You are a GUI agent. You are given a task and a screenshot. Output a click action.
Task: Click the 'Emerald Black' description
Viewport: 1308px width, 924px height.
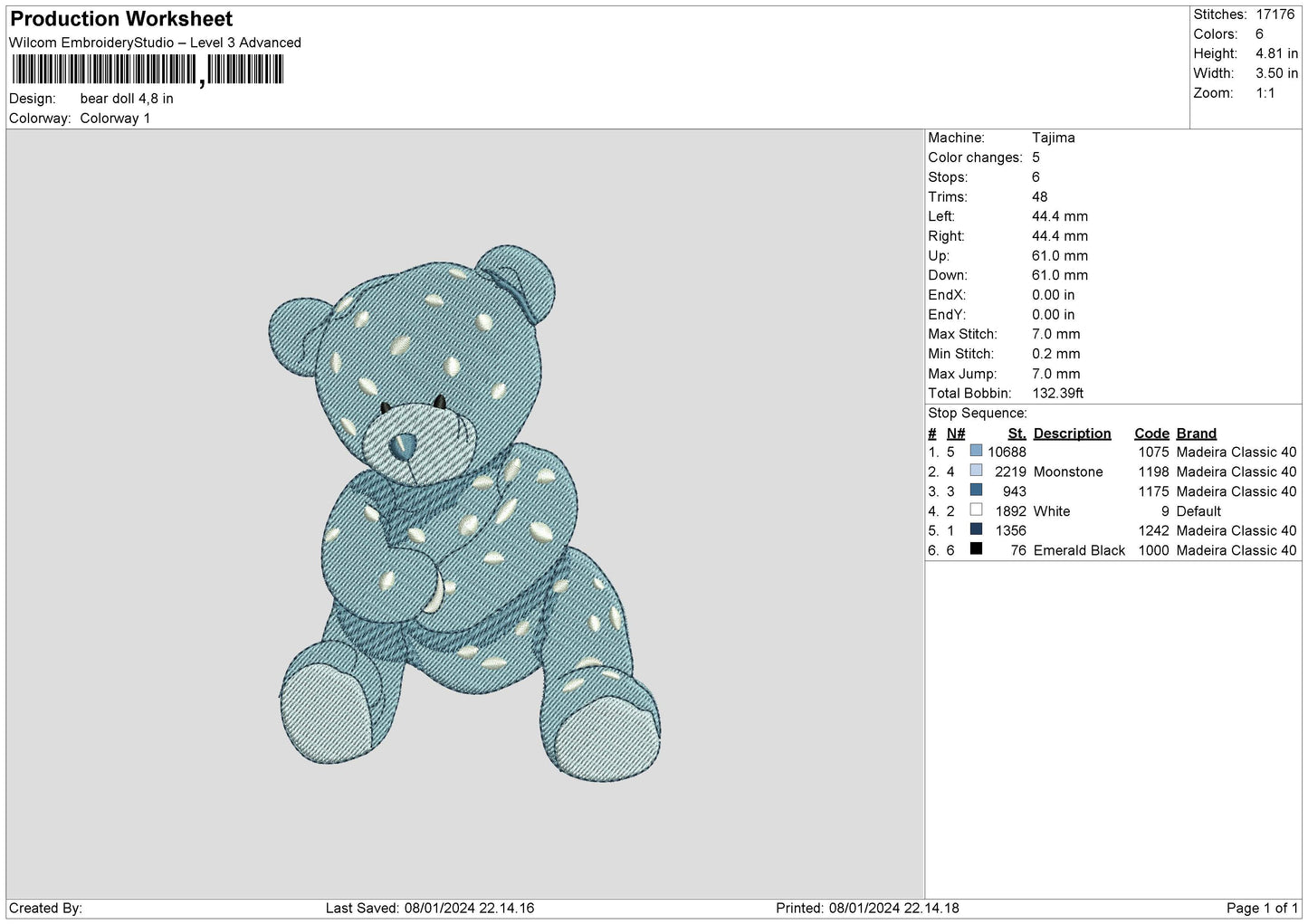[x=1080, y=550]
